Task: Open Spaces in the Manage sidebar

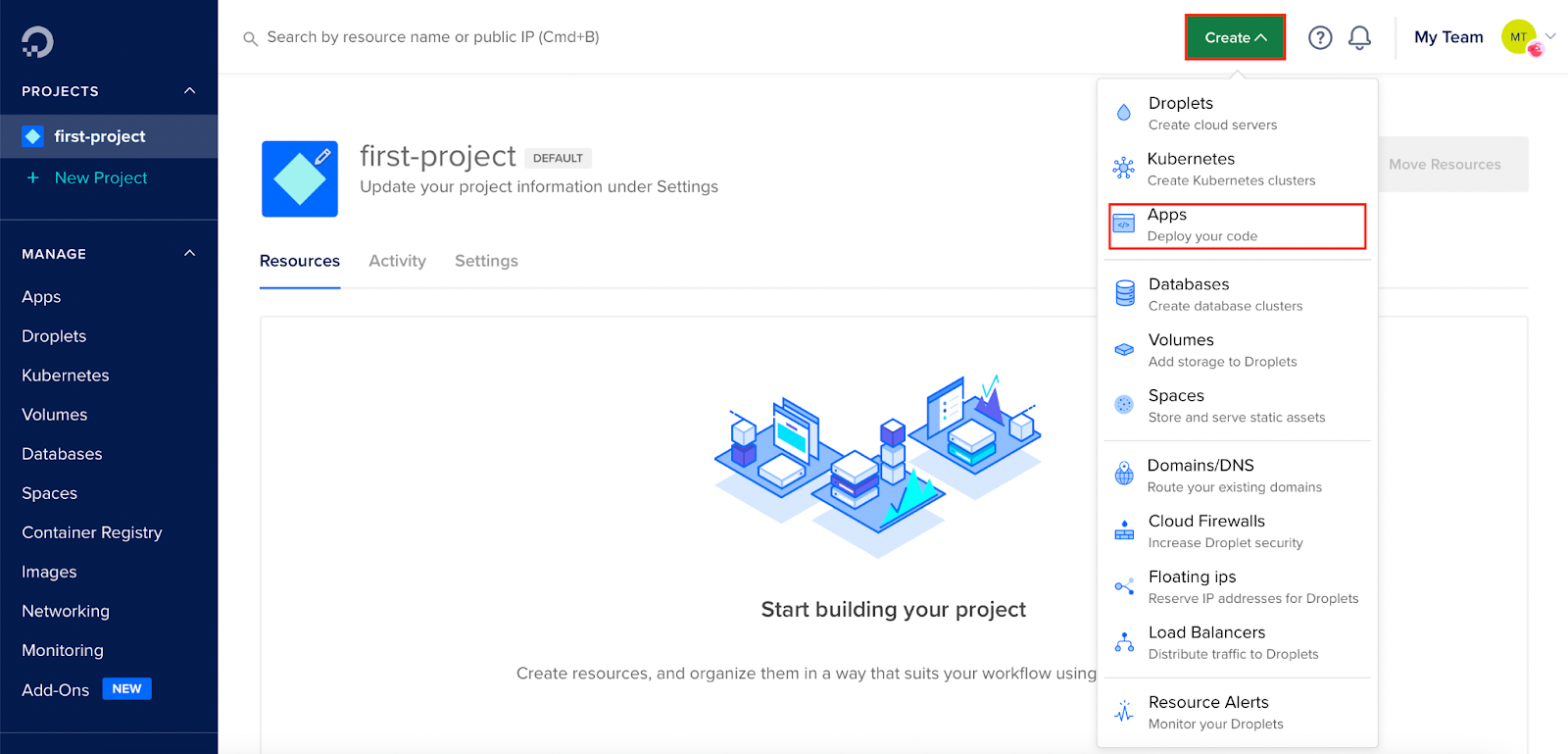Action: pos(49,493)
